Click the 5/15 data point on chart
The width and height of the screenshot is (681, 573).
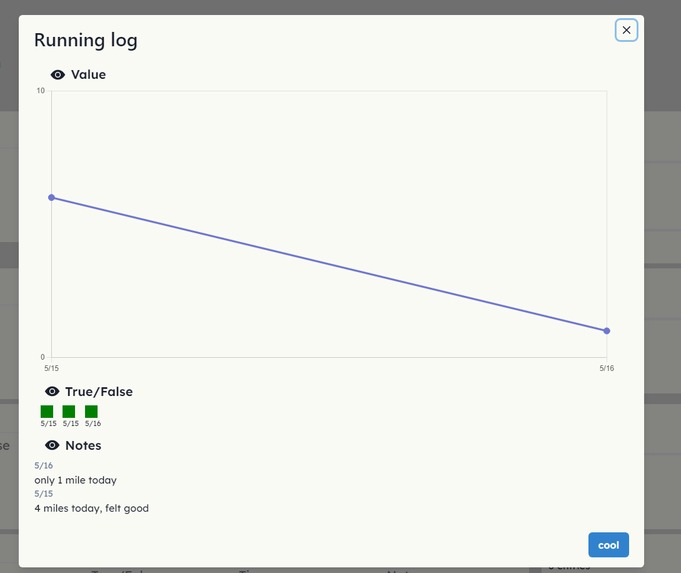[52, 198]
